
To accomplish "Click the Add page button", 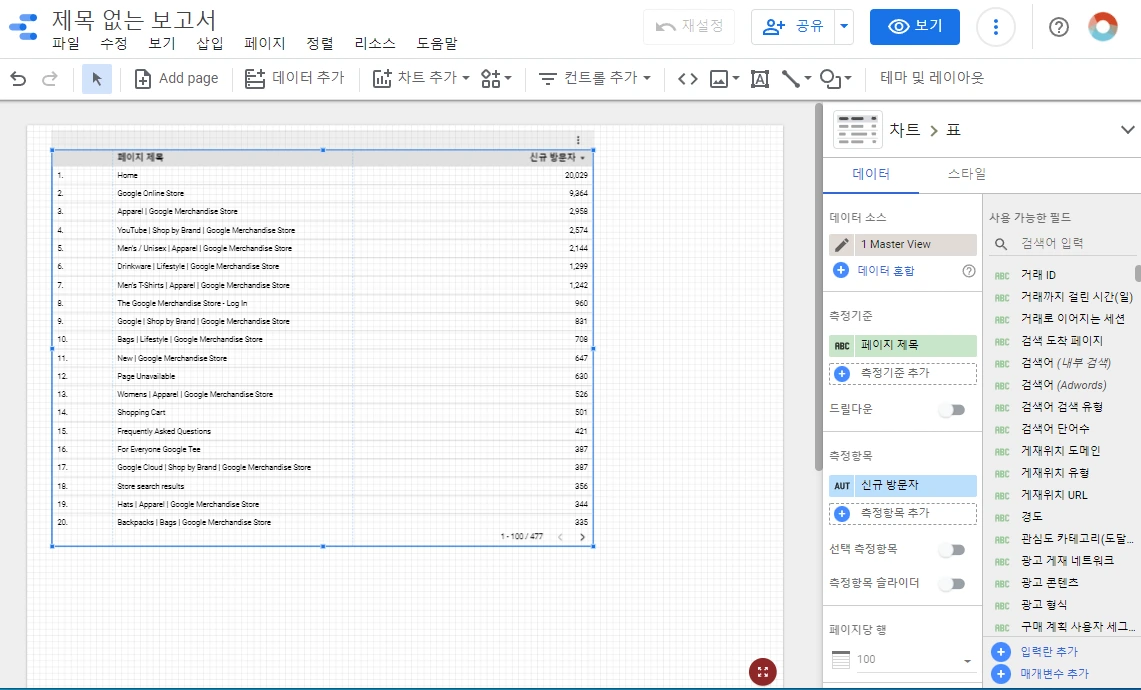I will click(177, 79).
